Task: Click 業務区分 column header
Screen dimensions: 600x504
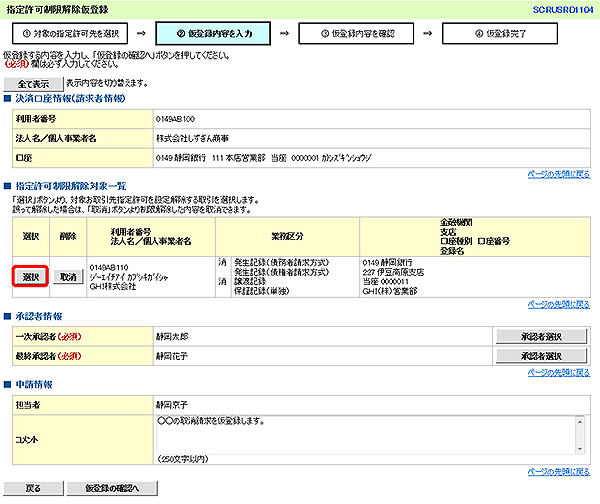Action: coord(287,237)
